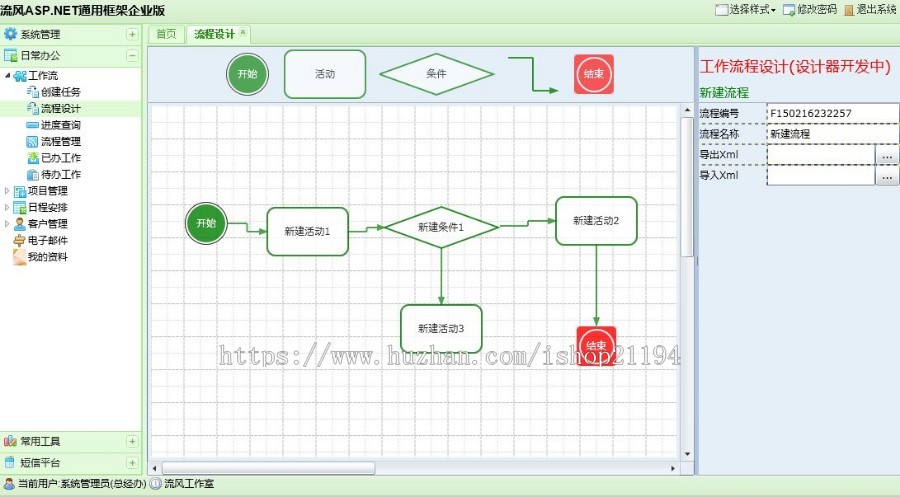Click 修改密码 in the top bar
Image resolution: width=900 pixels, height=497 pixels.
tap(810, 9)
